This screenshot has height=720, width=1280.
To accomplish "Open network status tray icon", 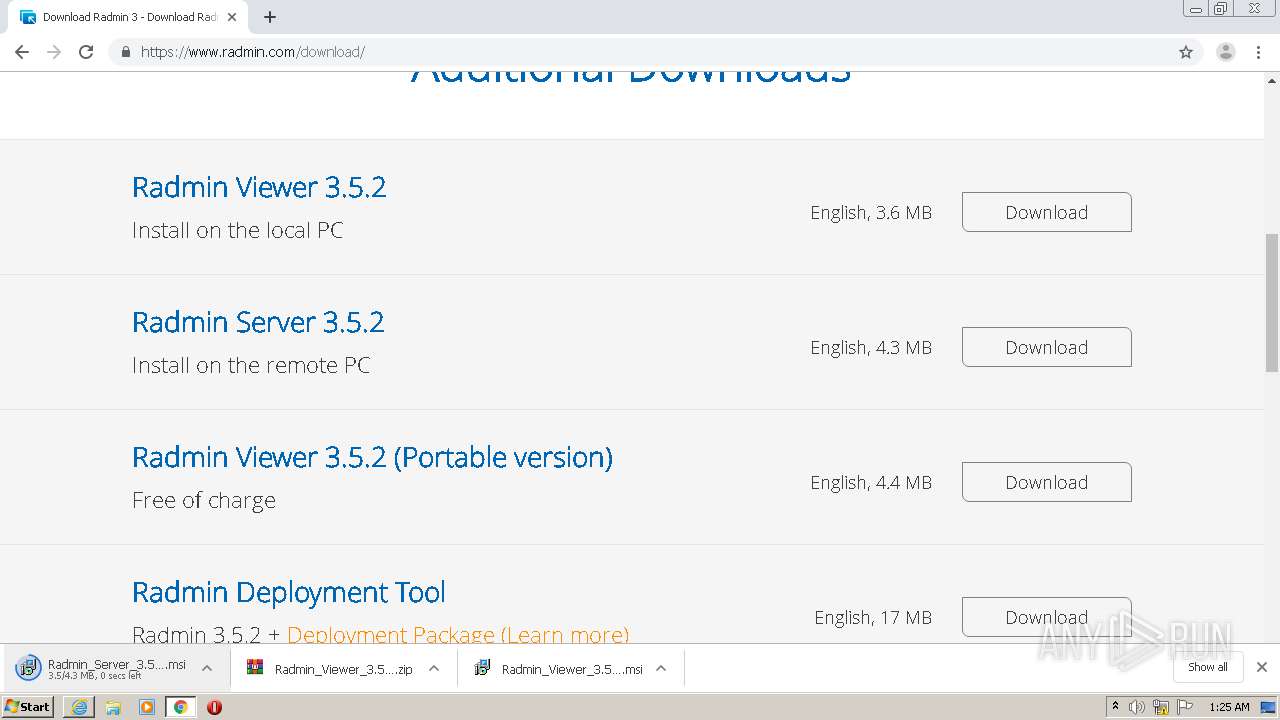I will [1161, 707].
